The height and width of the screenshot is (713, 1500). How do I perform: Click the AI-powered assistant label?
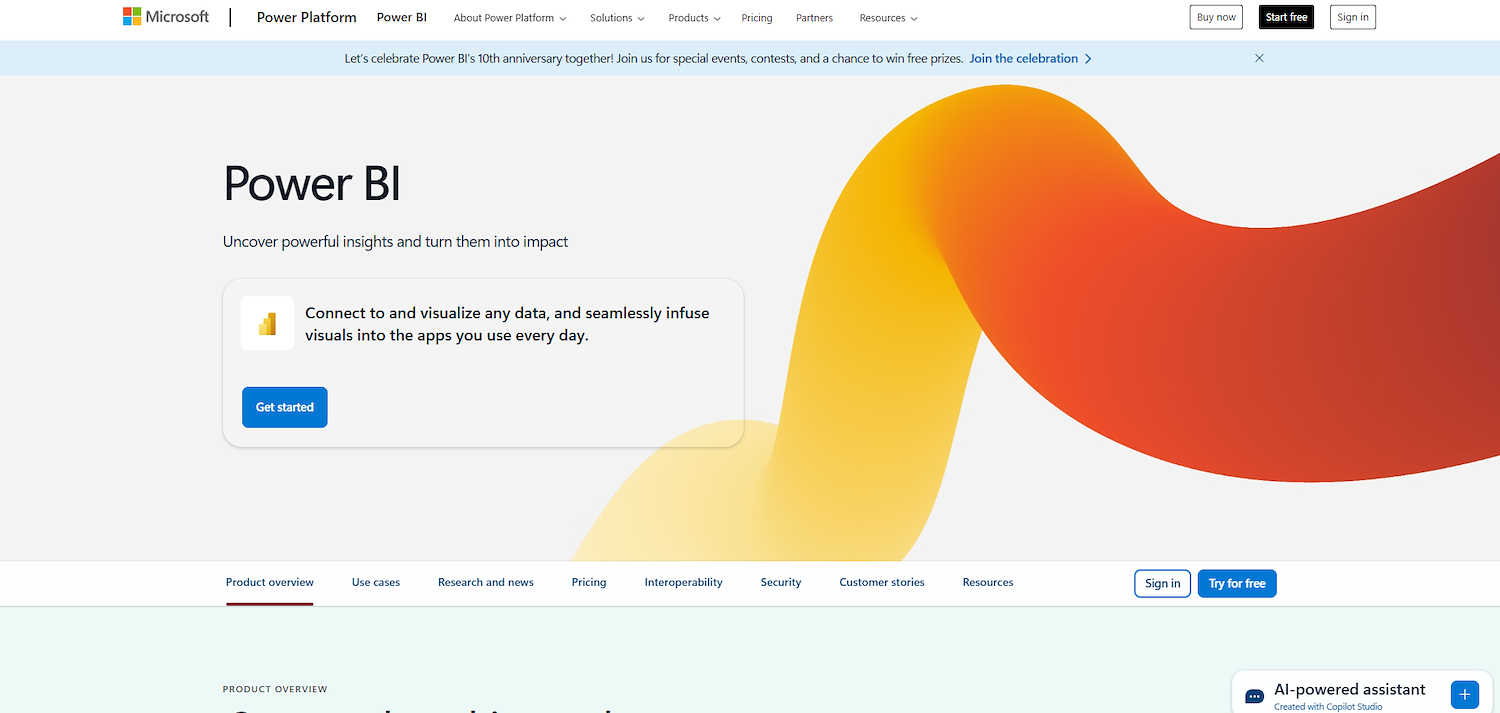tap(1350, 689)
